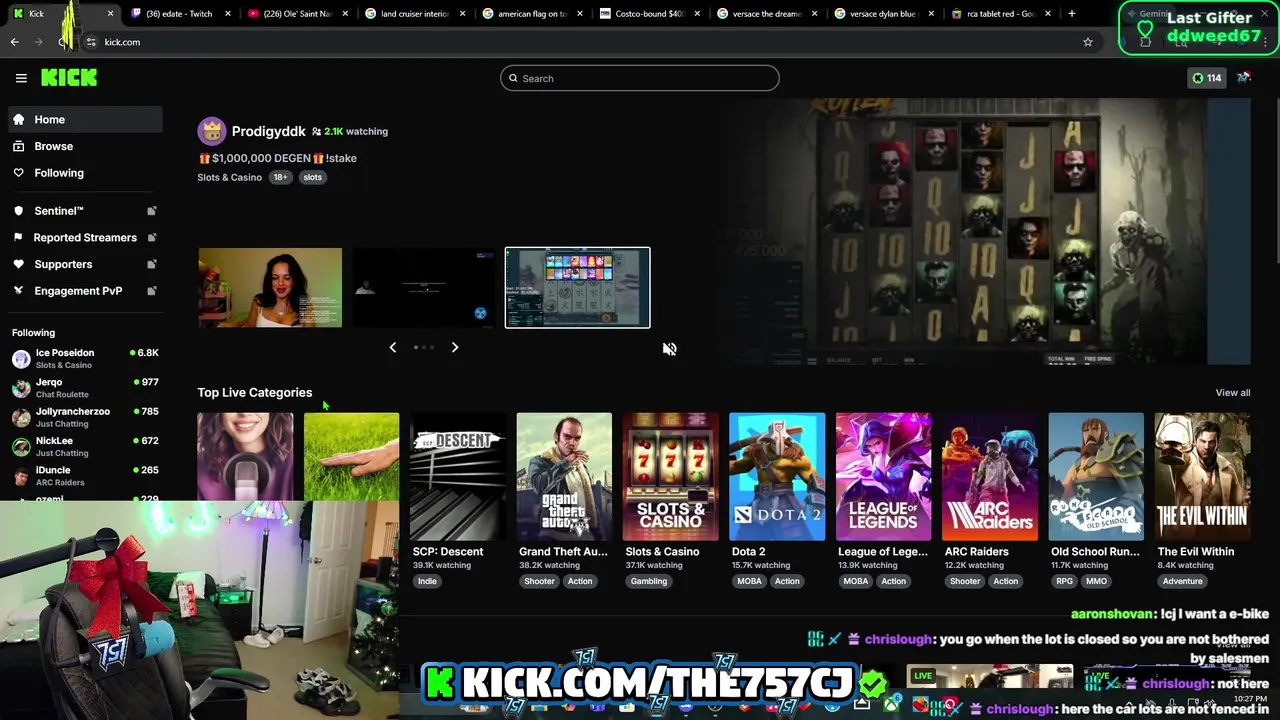Click Indie tag under SCP: Descent

[427, 581]
